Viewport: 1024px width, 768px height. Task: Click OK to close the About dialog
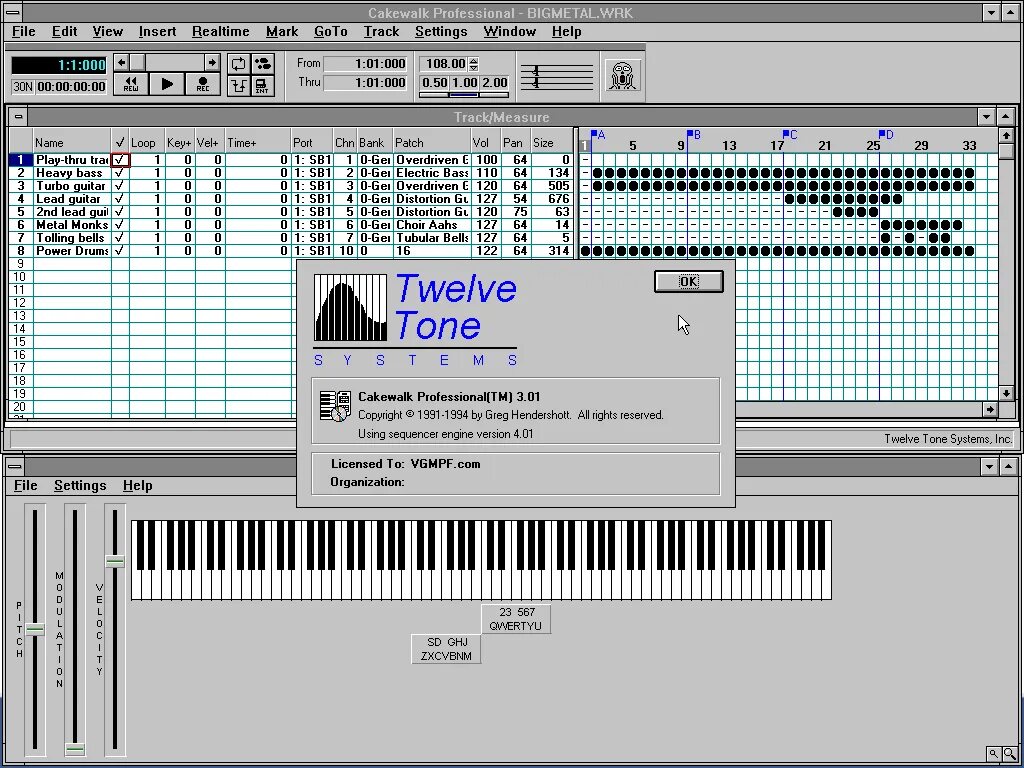point(689,281)
